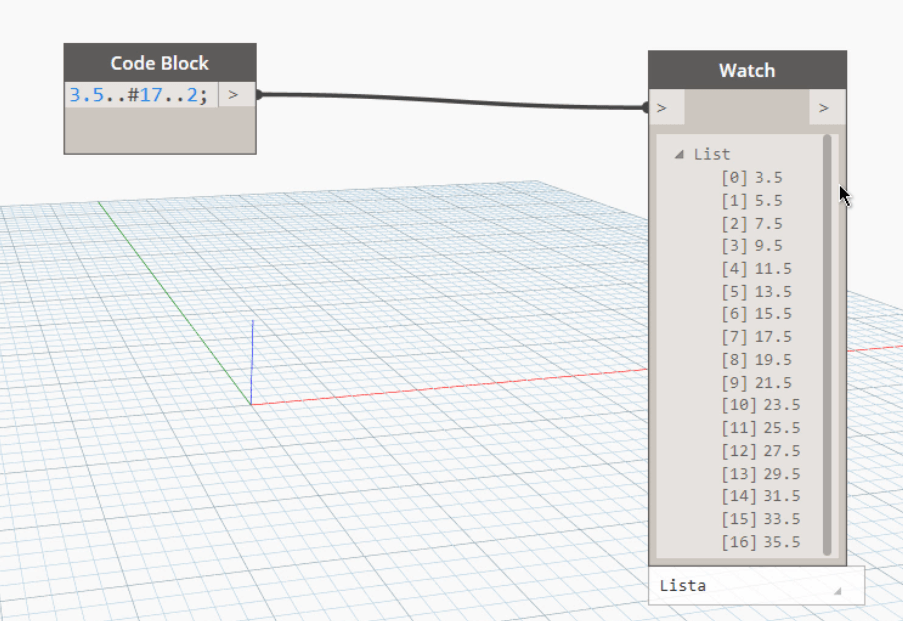The image size is (903, 621).
Task: Click the wire connecting Code Block to Watch
Action: (x=452, y=101)
